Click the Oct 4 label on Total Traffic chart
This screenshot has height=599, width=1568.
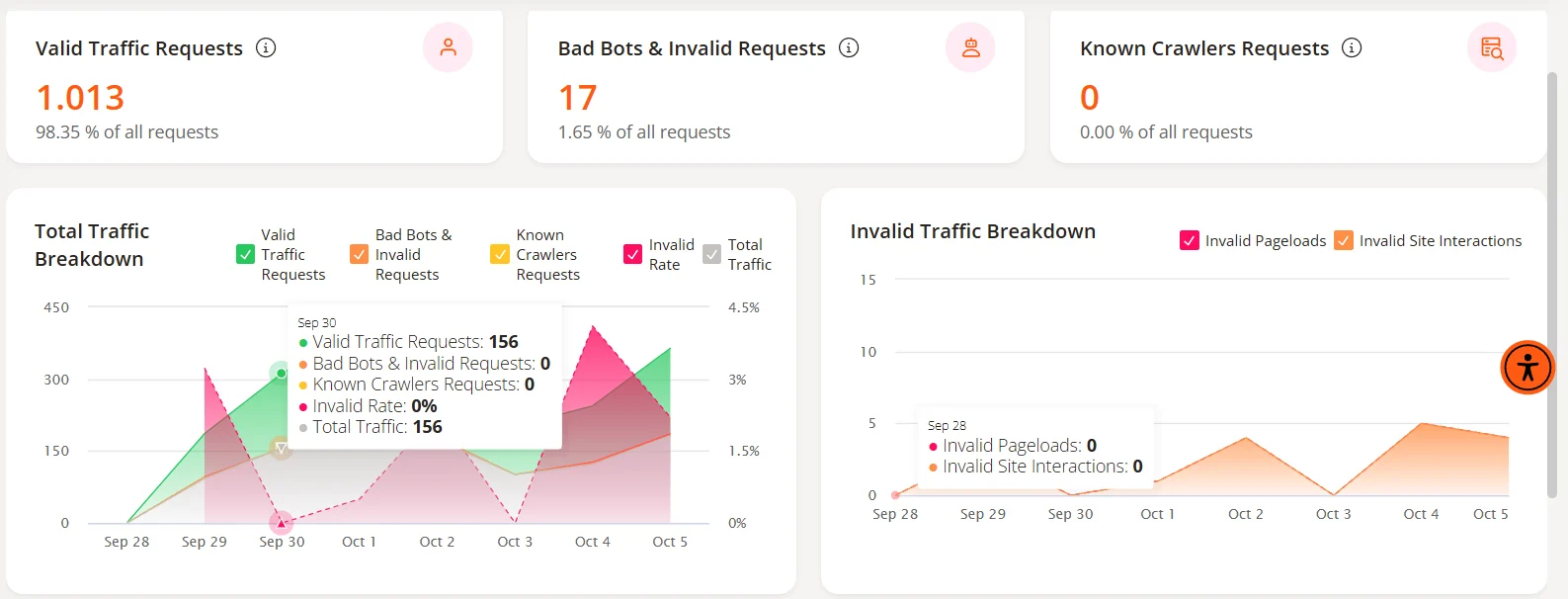[593, 542]
